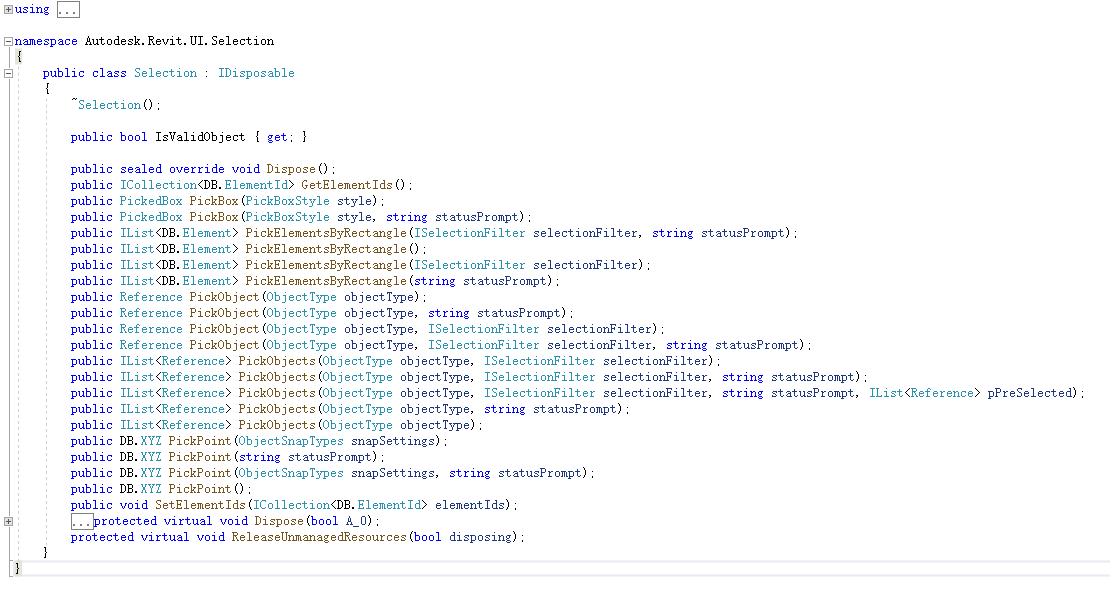Collapse the Autodesk.Revit.UI.Selection namespace block
This screenshot has width=1110, height=590.
pyautogui.click(x=8, y=41)
